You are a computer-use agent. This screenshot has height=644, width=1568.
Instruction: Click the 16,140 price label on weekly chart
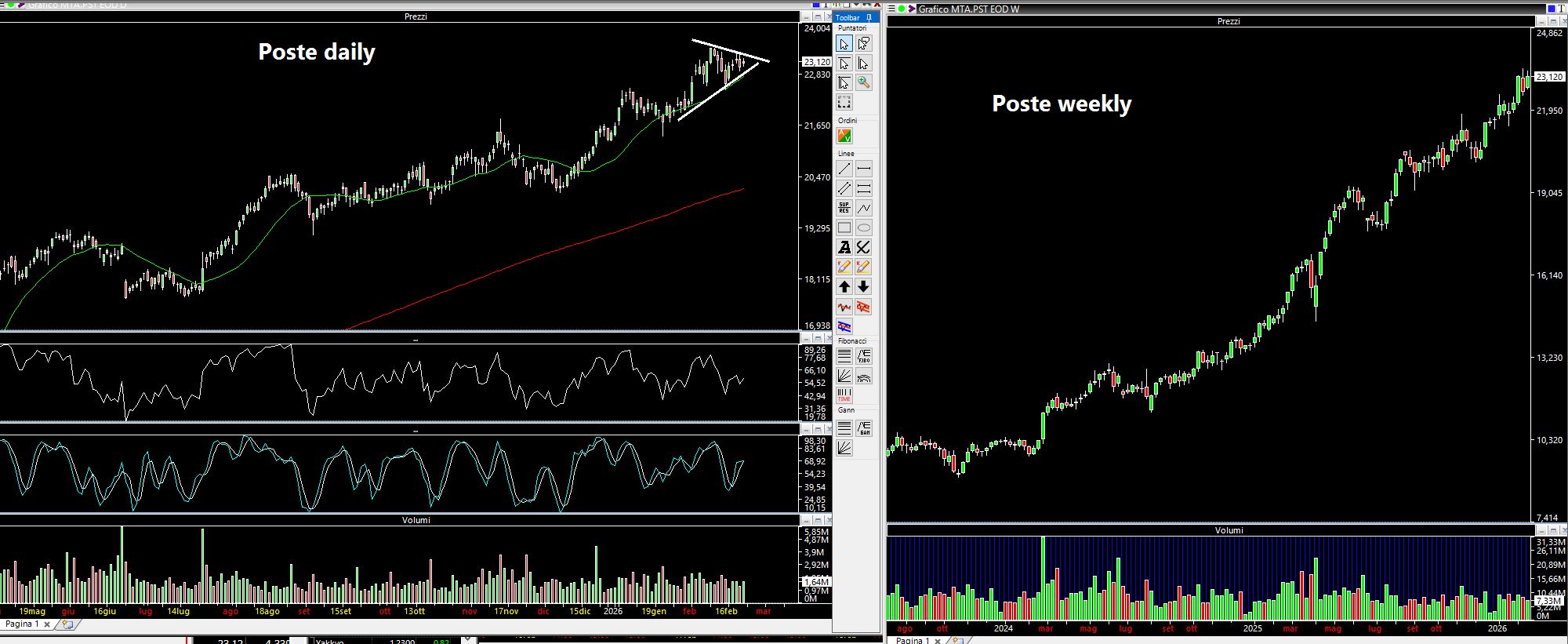click(x=1549, y=275)
